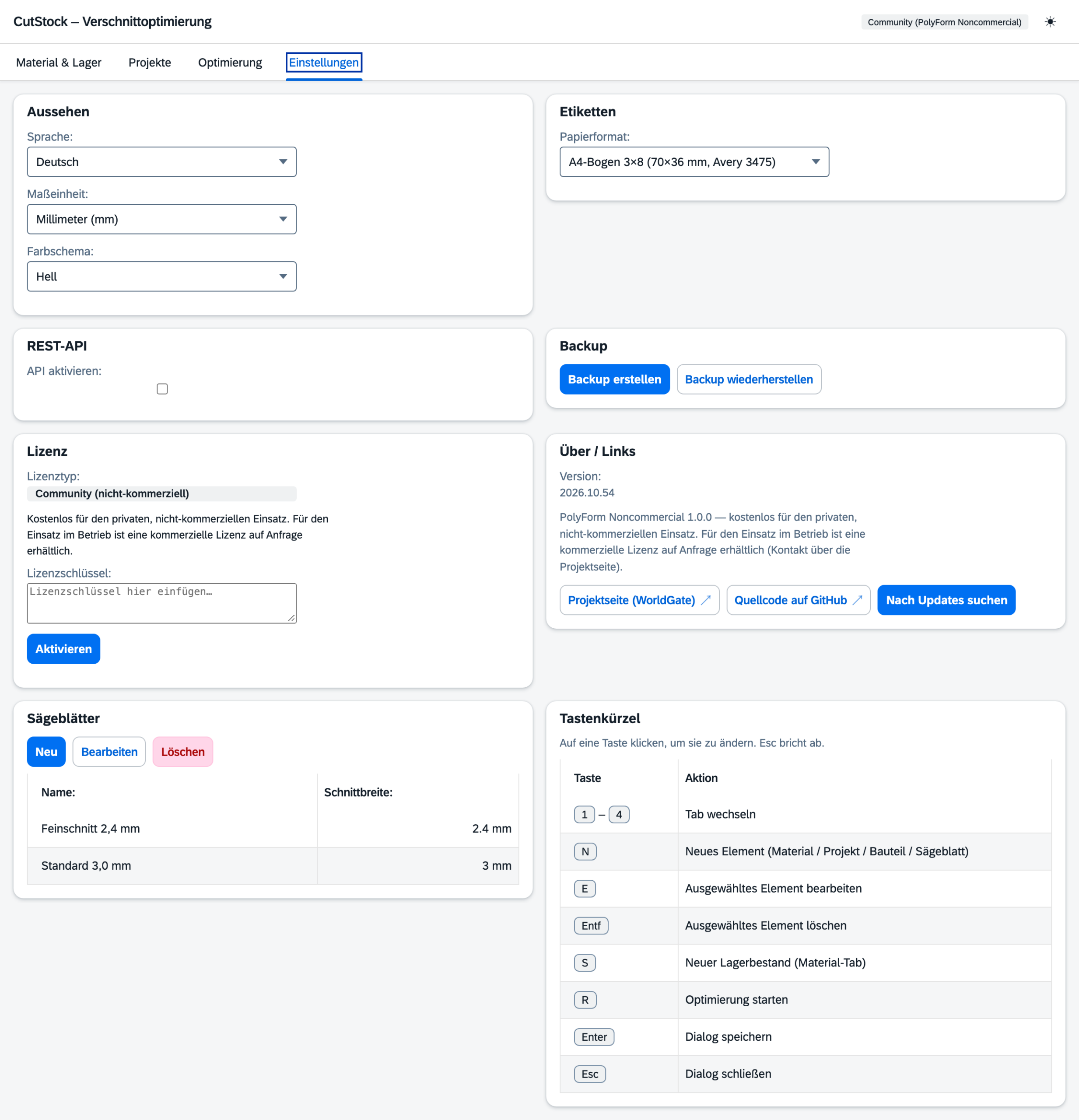This screenshot has width=1079, height=1120.
Task: Switch to the Optimierung tab
Action: coord(230,62)
